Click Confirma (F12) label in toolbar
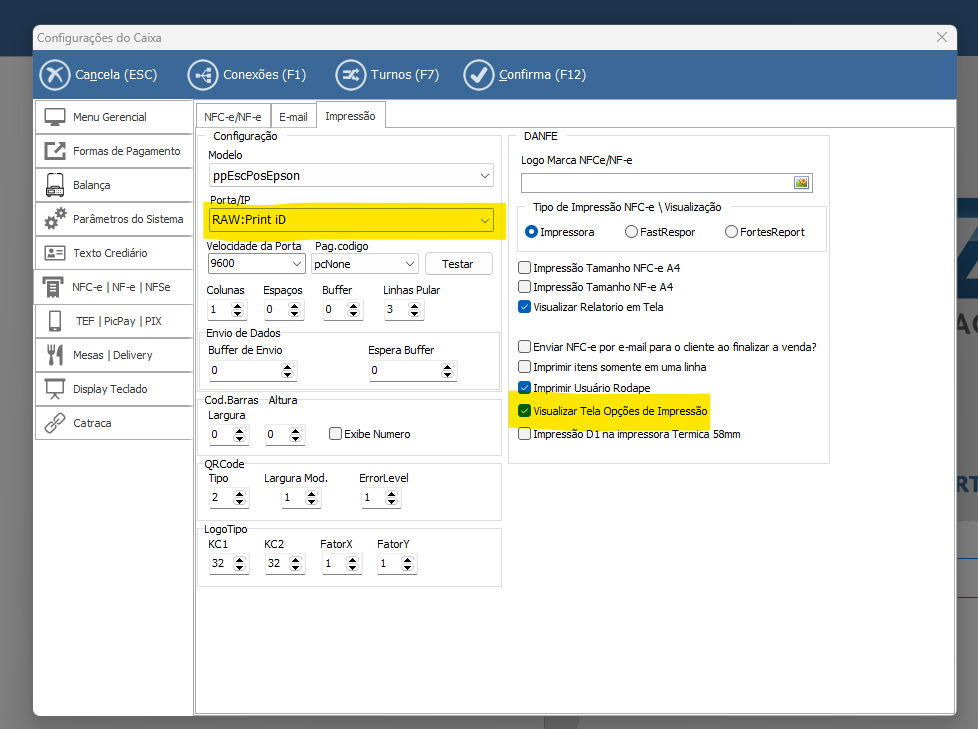Screen dimensions: 978x729 click(x=542, y=75)
